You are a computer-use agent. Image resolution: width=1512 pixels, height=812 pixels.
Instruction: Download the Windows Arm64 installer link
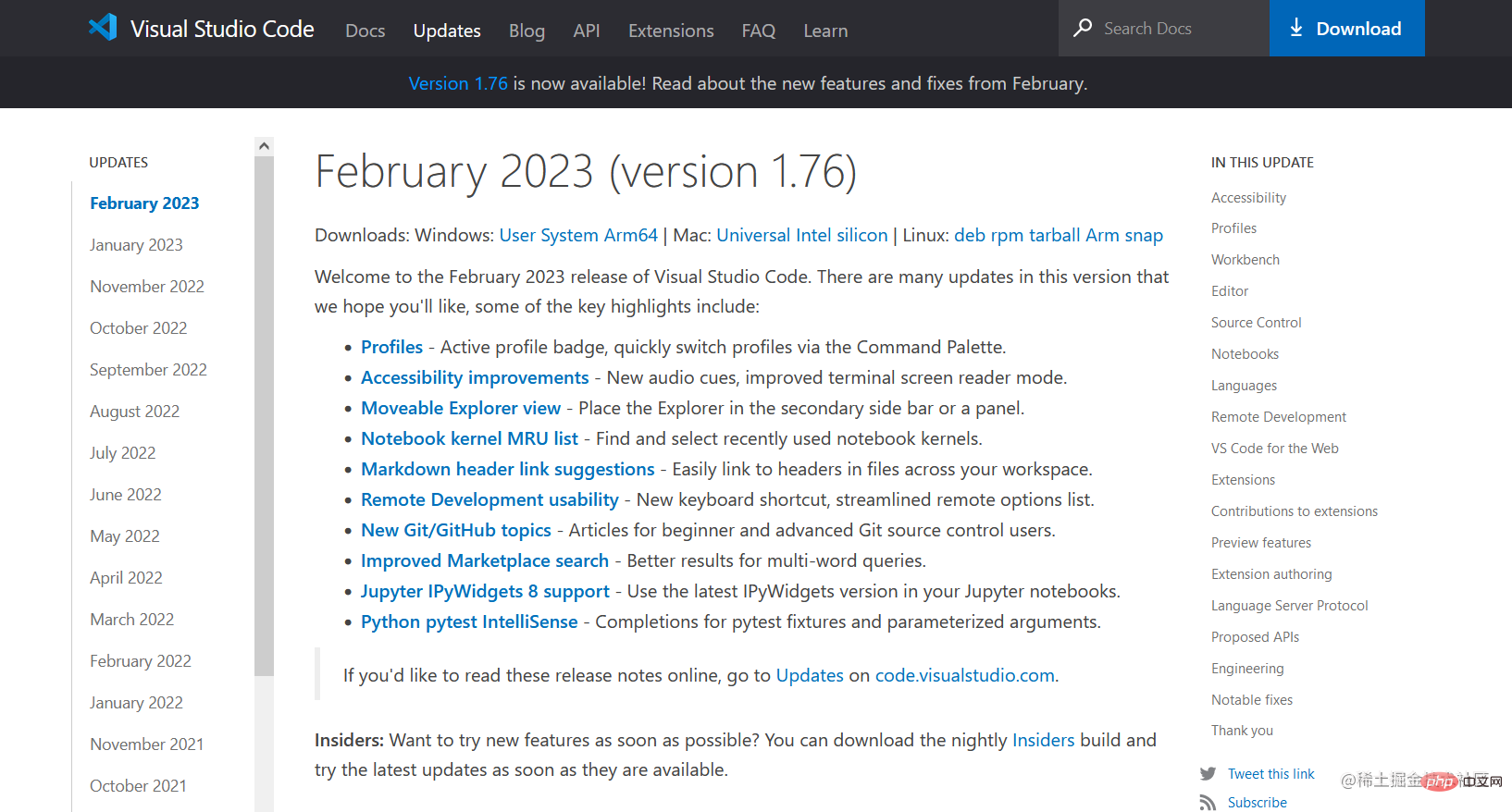point(630,235)
